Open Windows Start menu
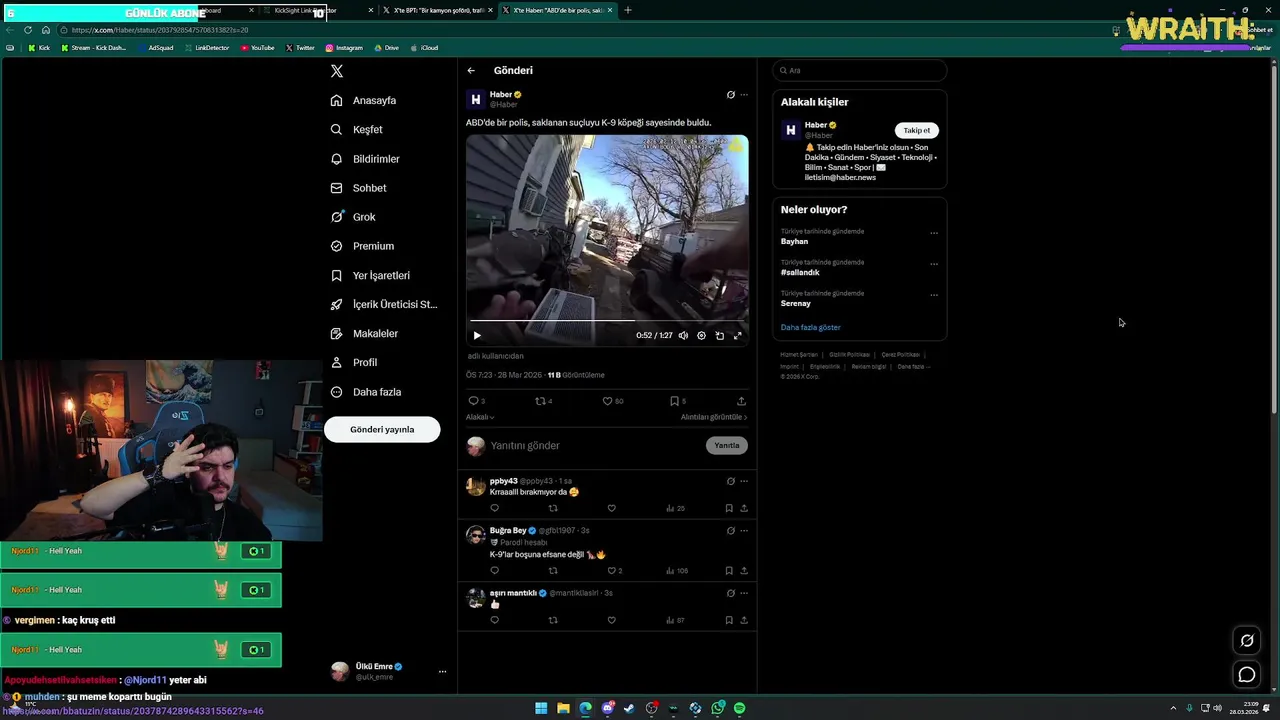Image resolution: width=1280 pixels, height=720 pixels. (541, 708)
